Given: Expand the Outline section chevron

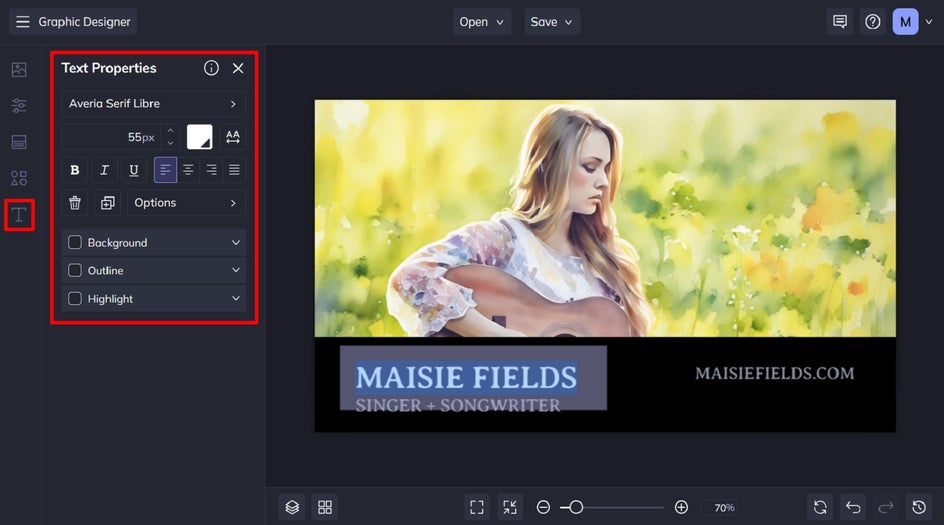Looking at the screenshot, I should [236, 270].
